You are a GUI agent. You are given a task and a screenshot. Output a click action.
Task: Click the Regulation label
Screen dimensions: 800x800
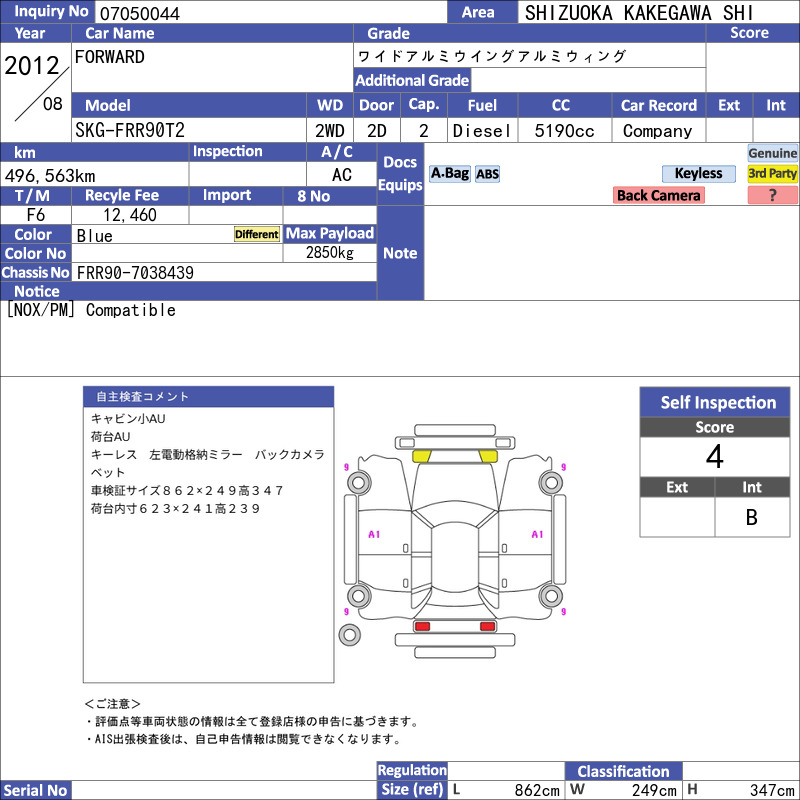(412, 770)
